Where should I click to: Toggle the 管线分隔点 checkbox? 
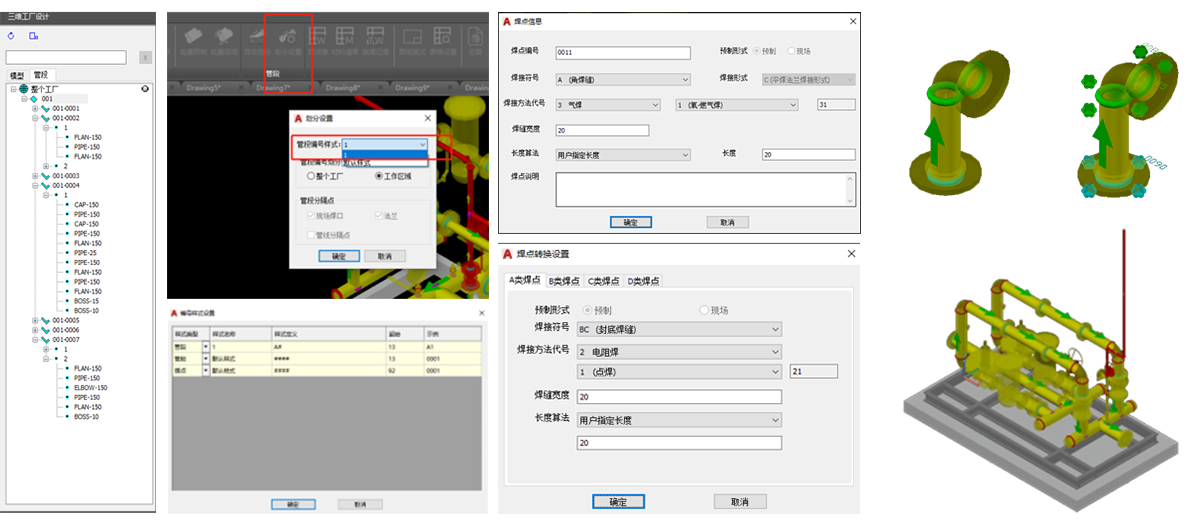point(311,235)
